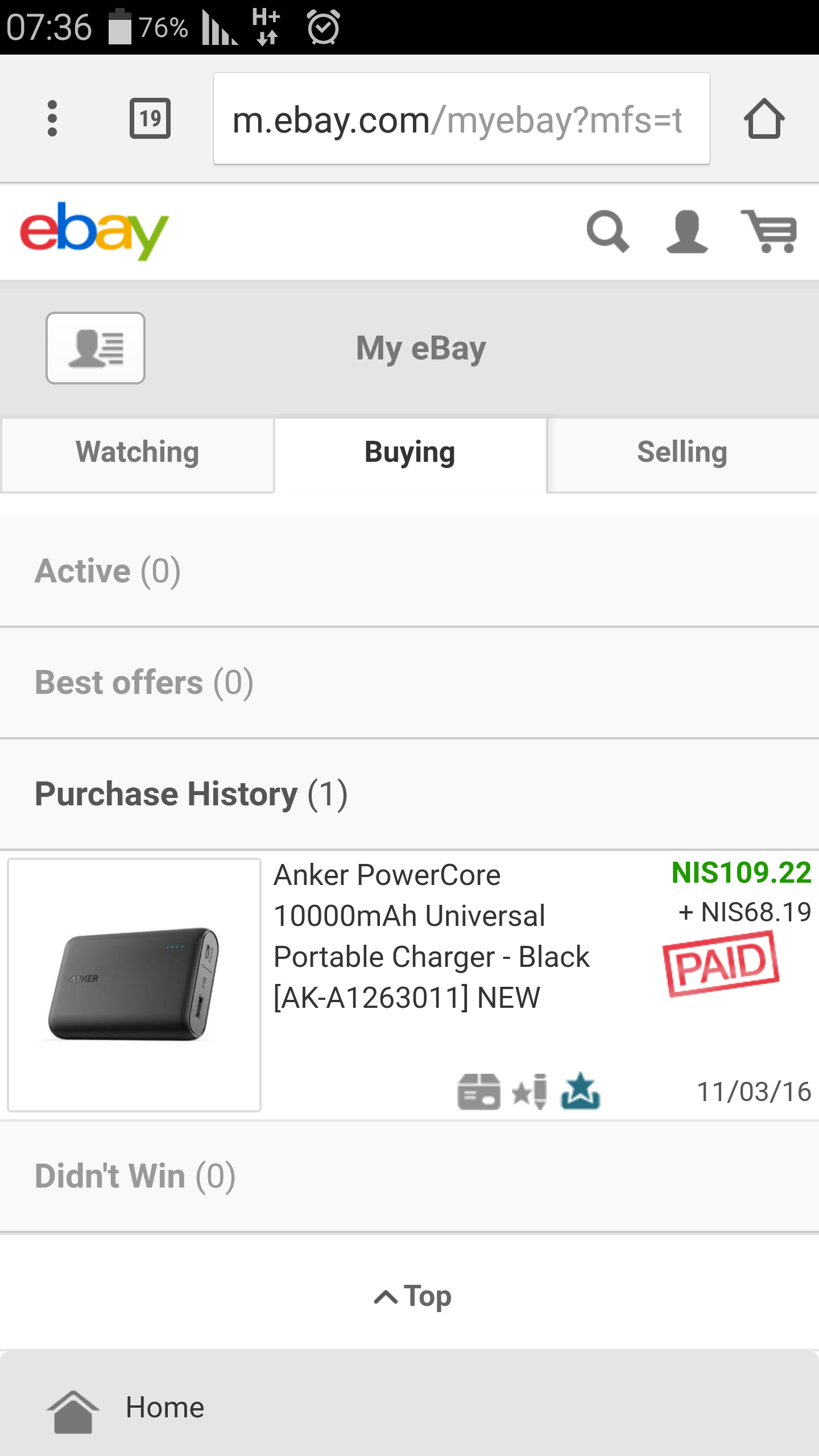Switch to the Watching tab
The height and width of the screenshot is (1456, 819).
138,453
